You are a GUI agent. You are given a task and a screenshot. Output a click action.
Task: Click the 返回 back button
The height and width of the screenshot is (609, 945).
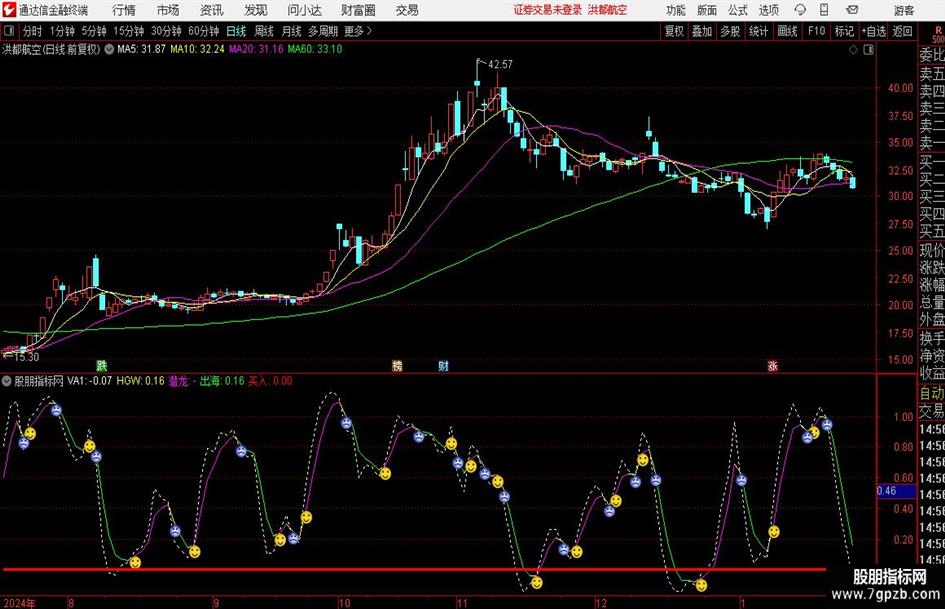pos(902,31)
